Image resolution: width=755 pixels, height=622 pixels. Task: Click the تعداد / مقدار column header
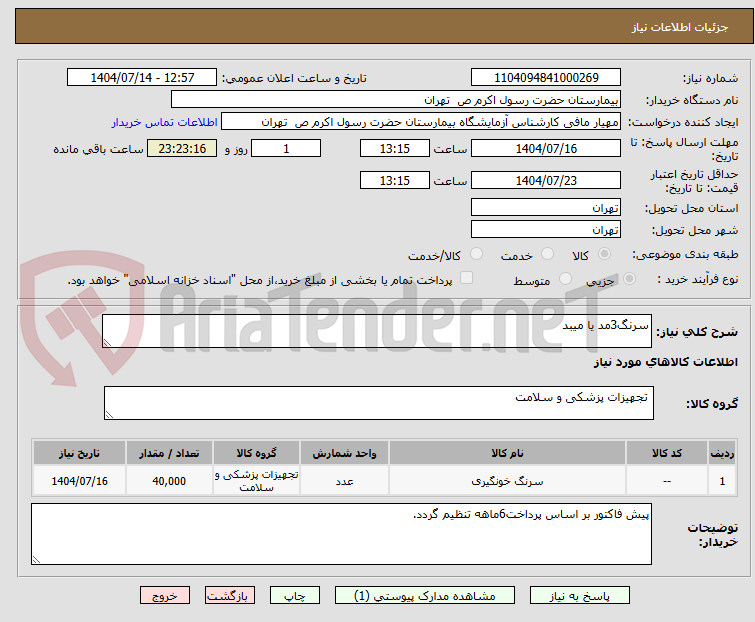pyautogui.click(x=169, y=453)
